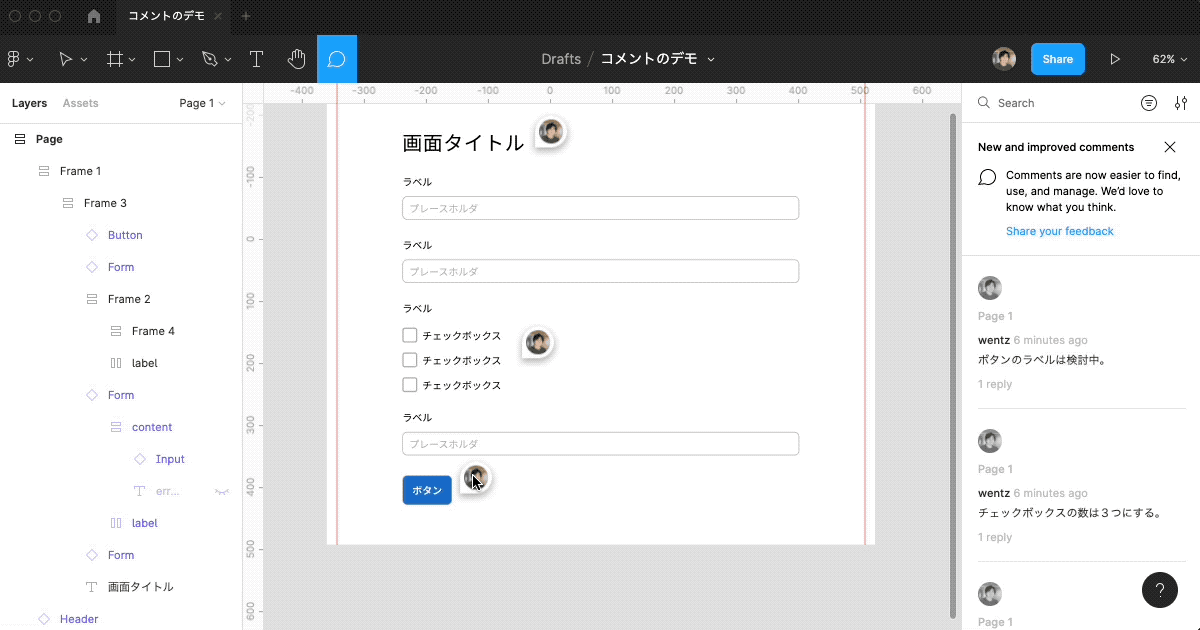The image size is (1200, 630).
Task: Toggle visibility of the hidden err layer
Action: [222, 491]
